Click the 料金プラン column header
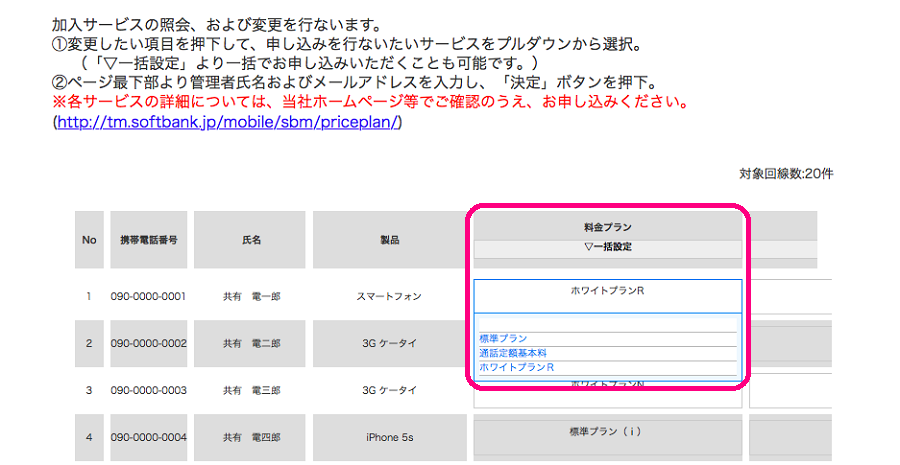900x465 pixels. pos(608,227)
